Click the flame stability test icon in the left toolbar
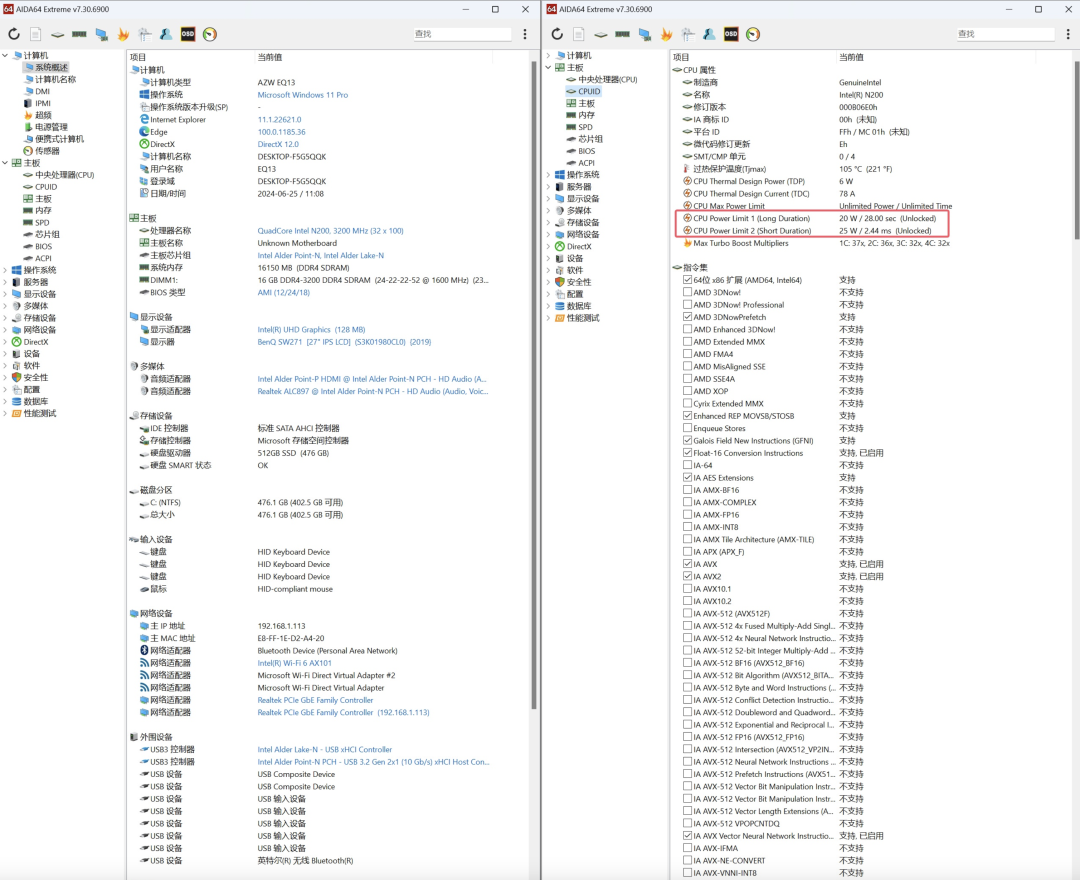1080x880 pixels. pos(123,34)
